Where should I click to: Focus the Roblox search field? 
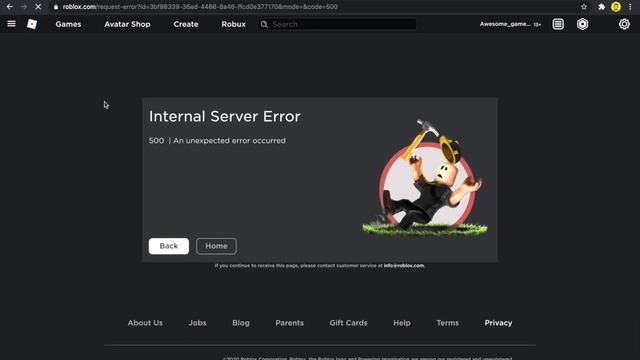337,24
